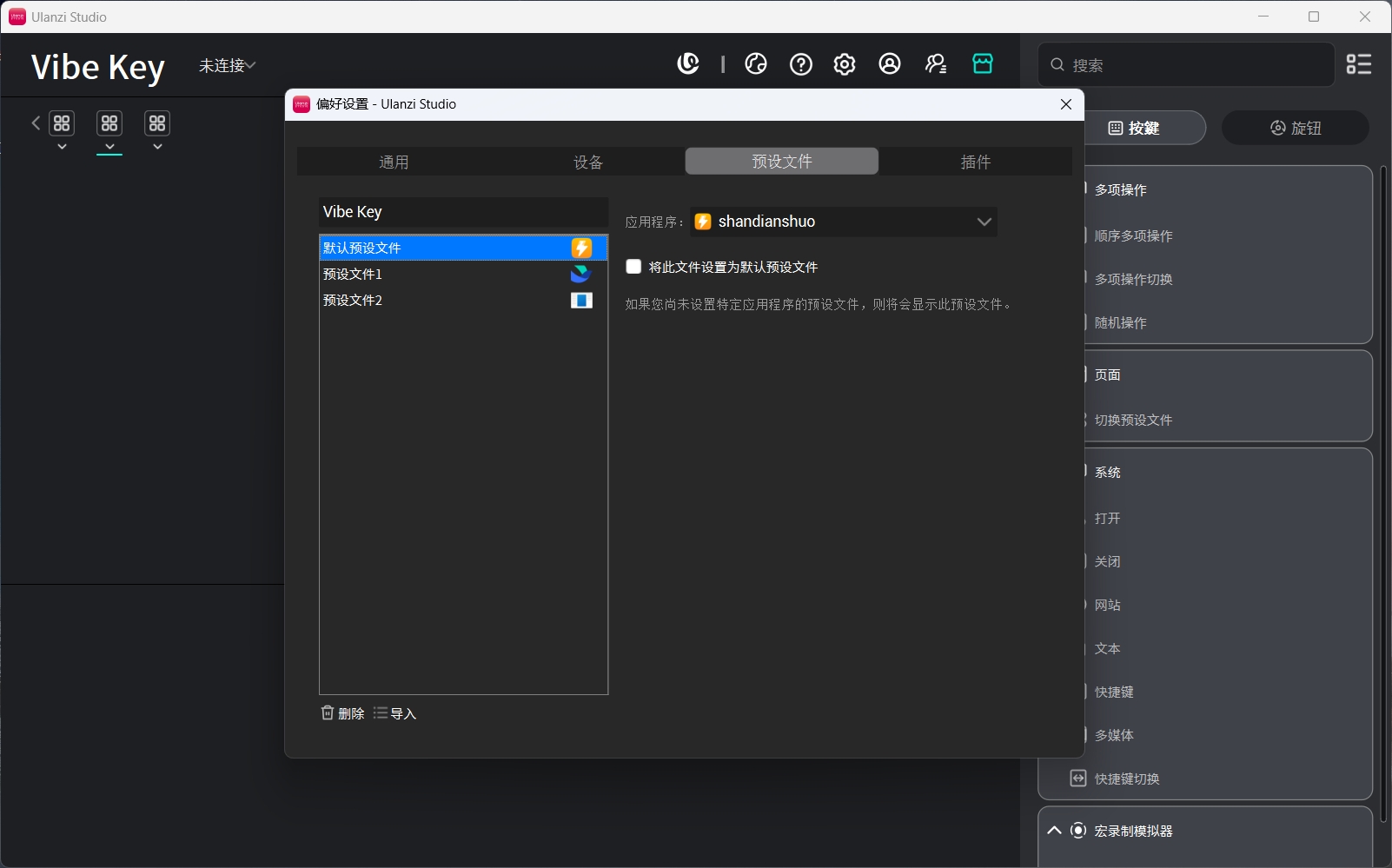Click the 宏录制模拟器 record icon
1392x868 pixels.
pyautogui.click(x=1078, y=831)
